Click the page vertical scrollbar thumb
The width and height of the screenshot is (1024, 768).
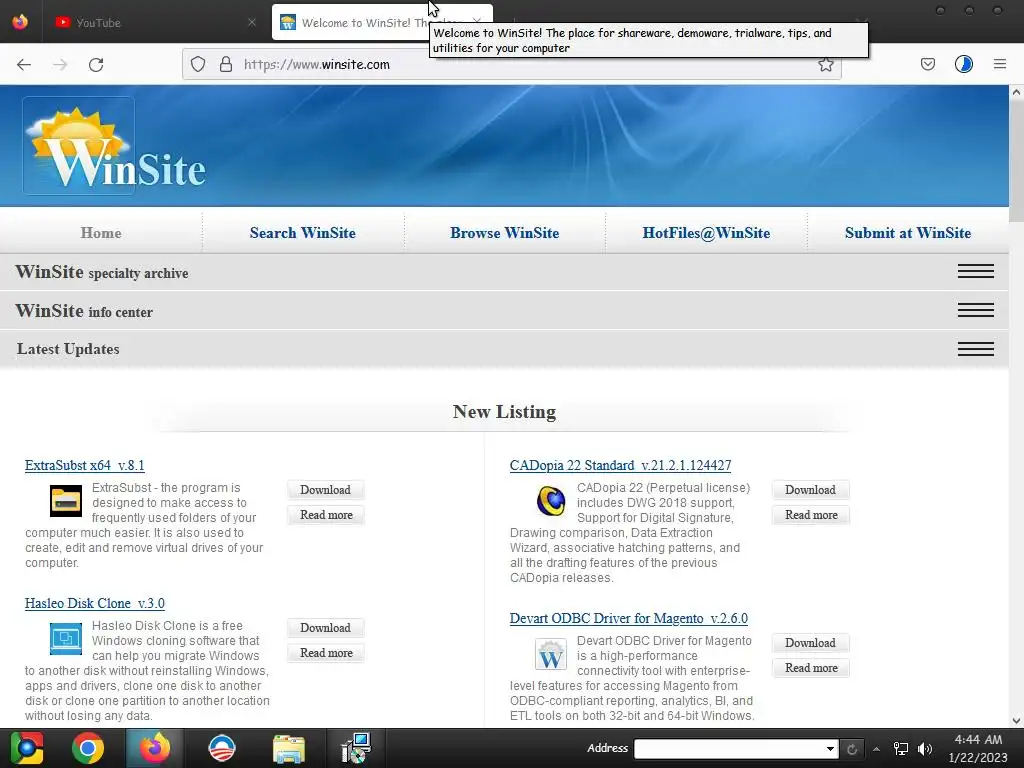point(1016,161)
